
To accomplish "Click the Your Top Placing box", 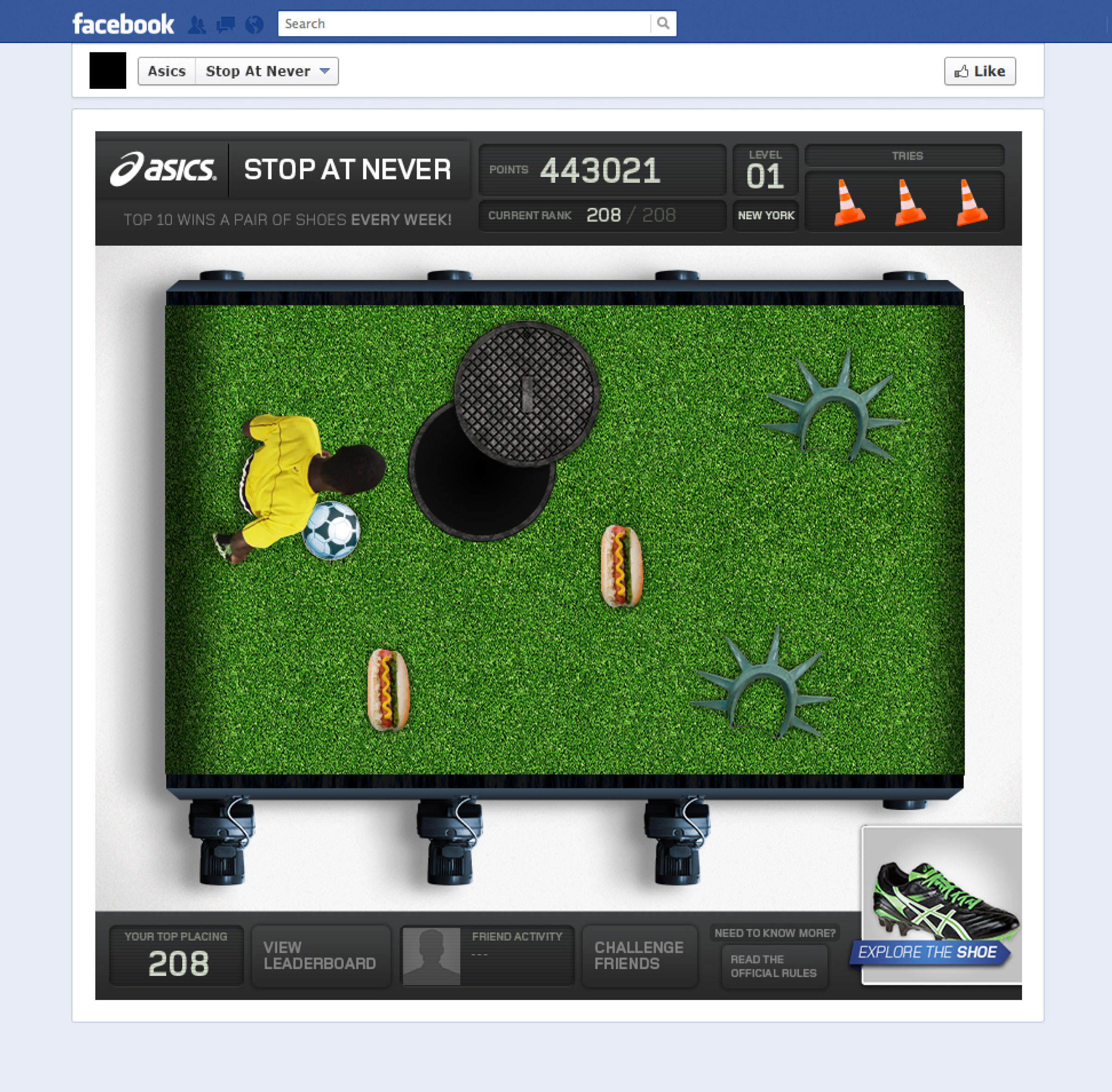I will tap(177, 956).
